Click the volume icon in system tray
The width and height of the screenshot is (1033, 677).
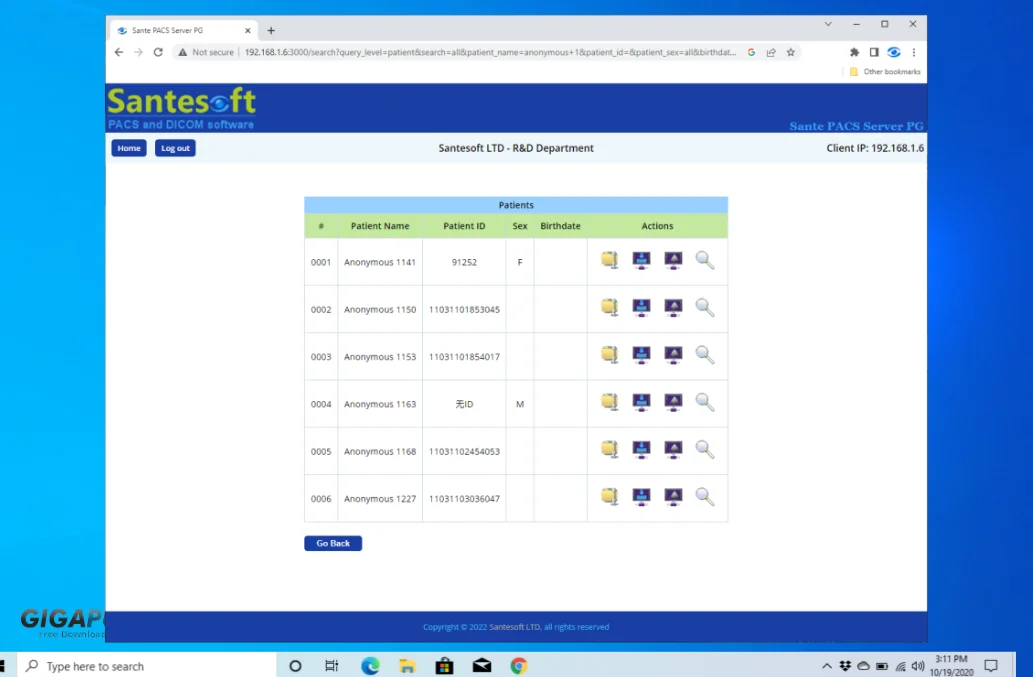pos(918,666)
